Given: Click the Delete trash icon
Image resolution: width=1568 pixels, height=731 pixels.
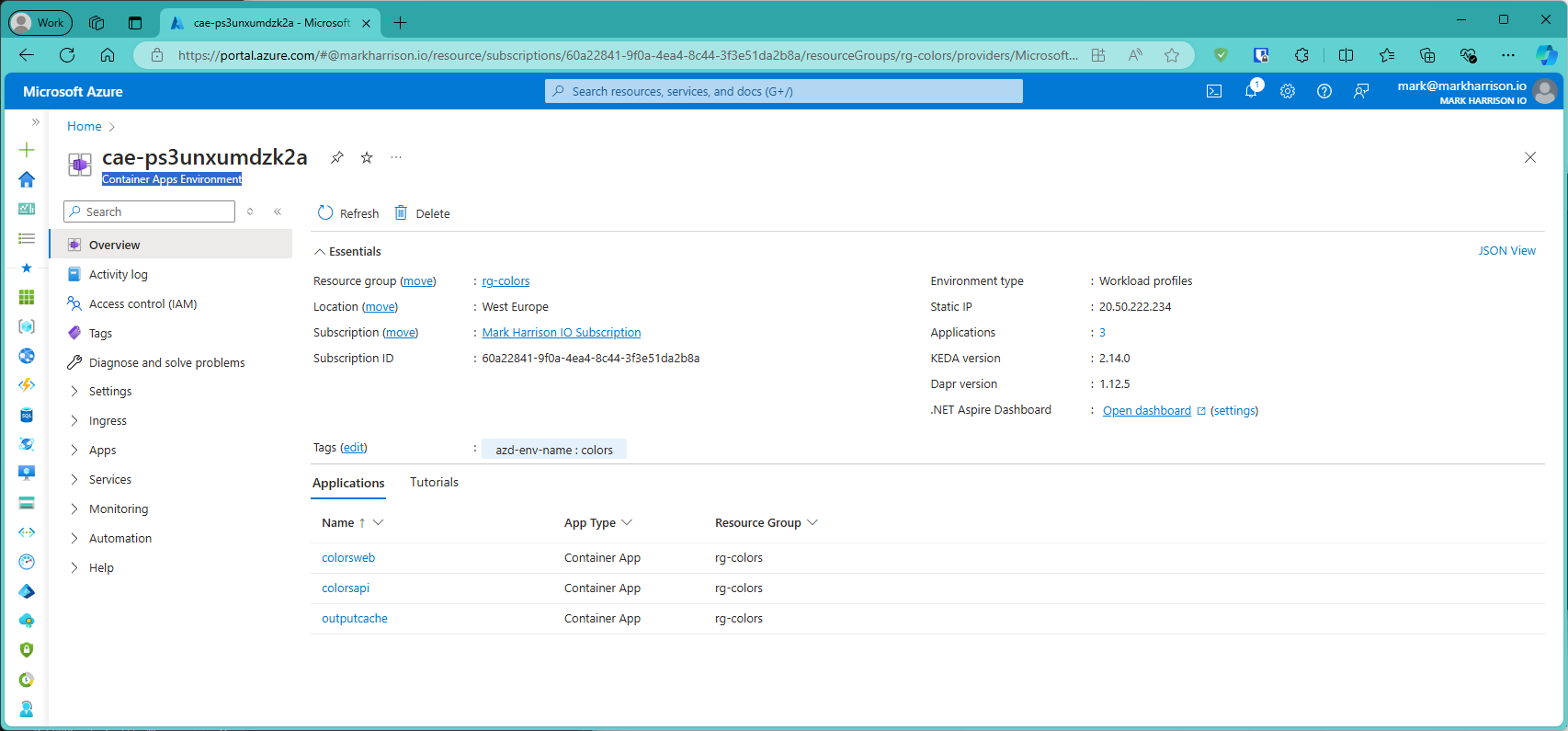Looking at the screenshot, I should point(402,213).
